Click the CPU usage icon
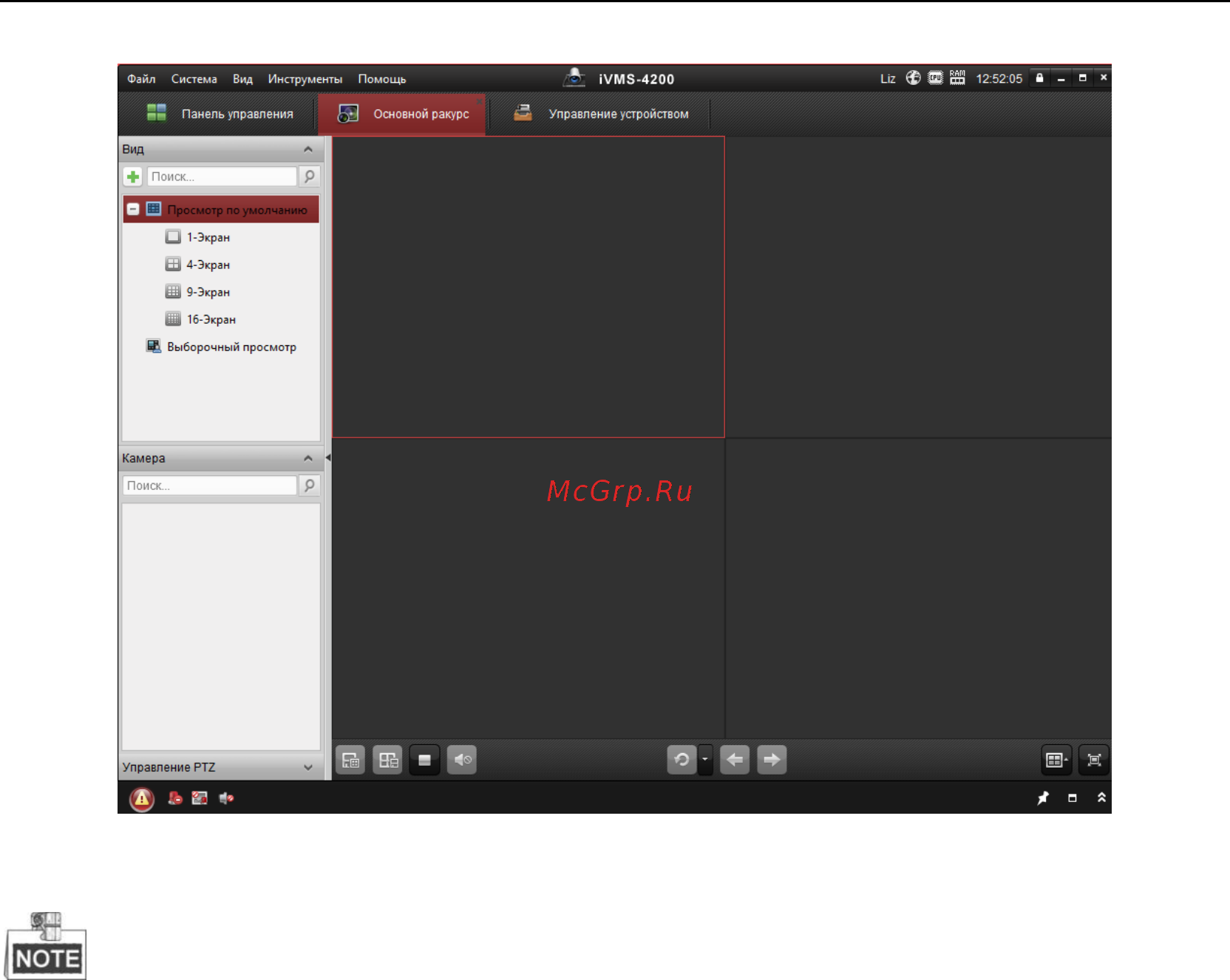This screenshot has height=980, width=1230. pos(936,78)
